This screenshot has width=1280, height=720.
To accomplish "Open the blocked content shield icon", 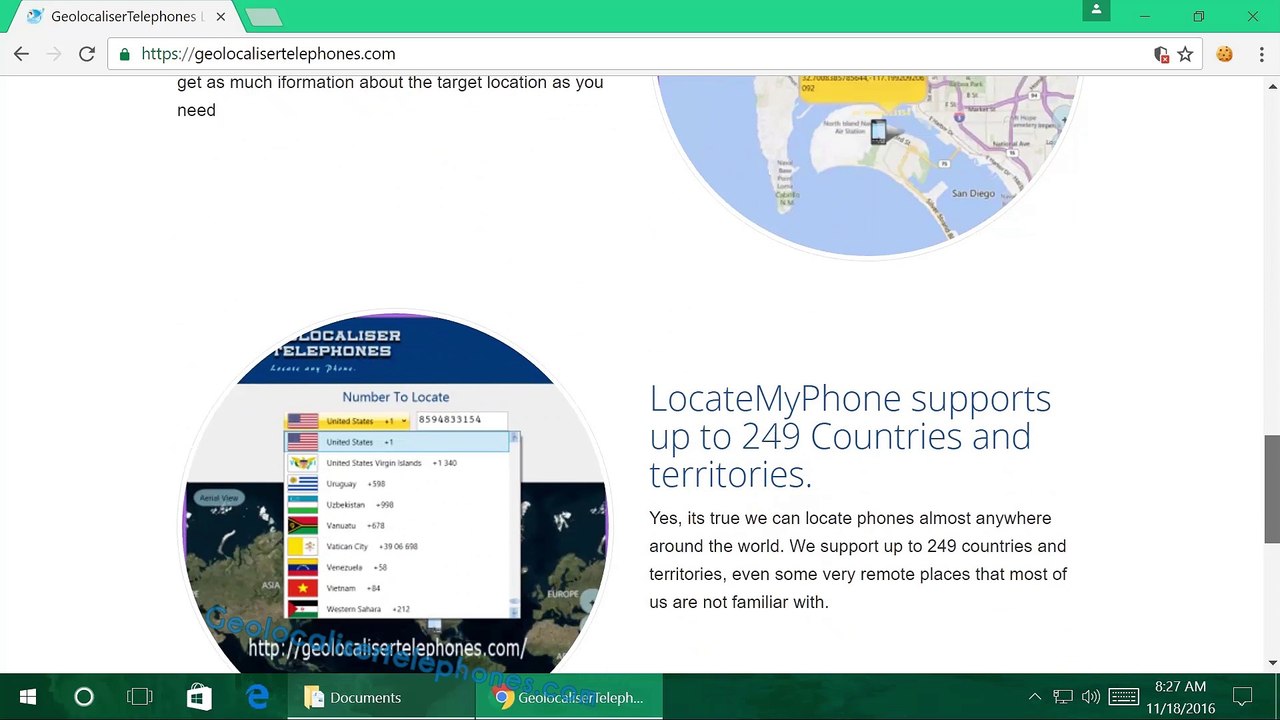I will 1161,54.
